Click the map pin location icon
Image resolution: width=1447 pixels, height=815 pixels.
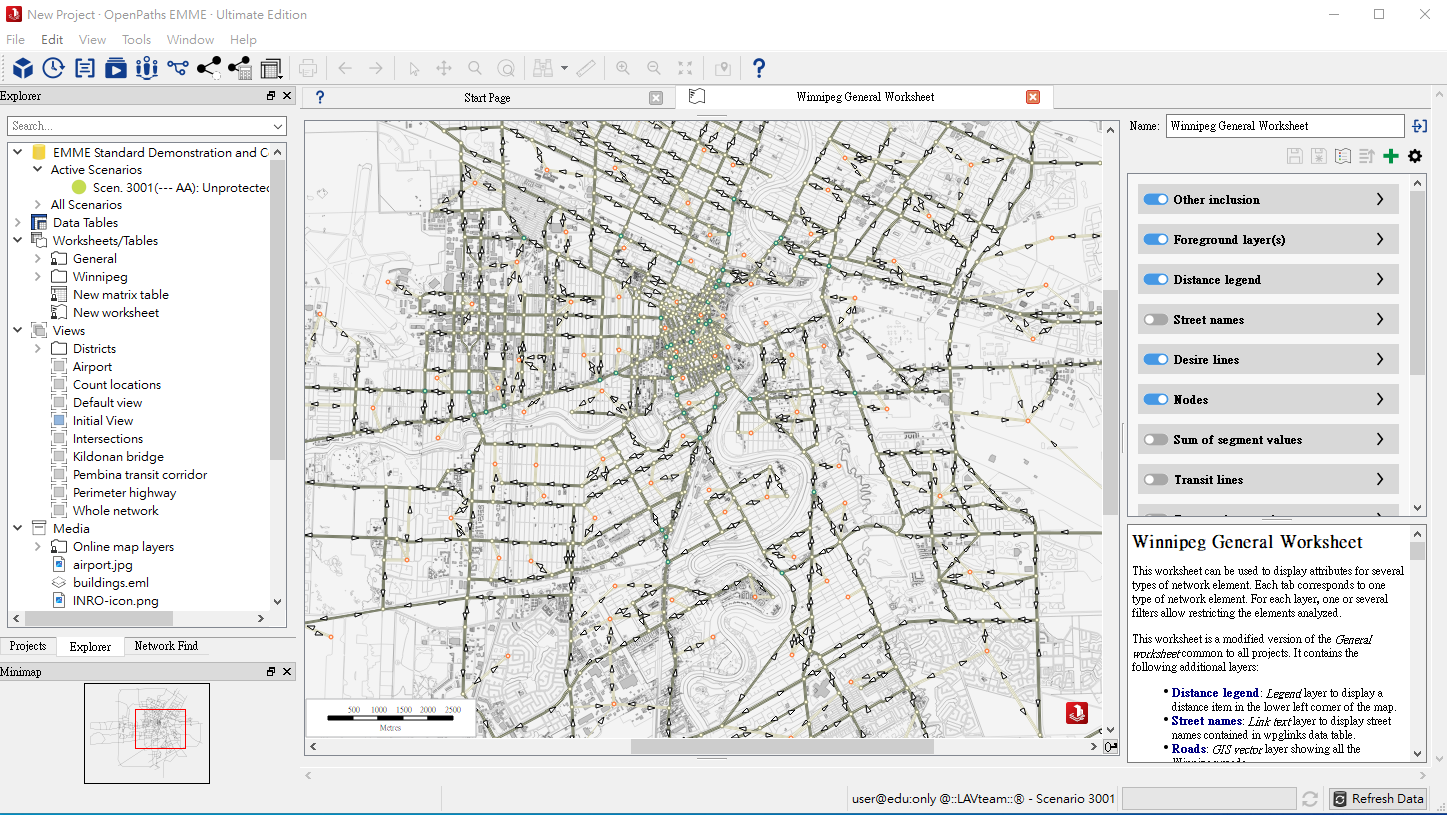(722, 68)
